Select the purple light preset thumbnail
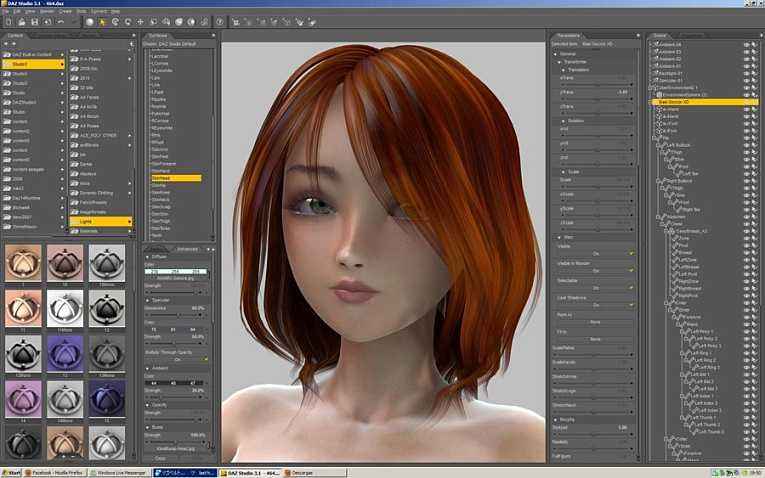 click(x=65, y=354)
